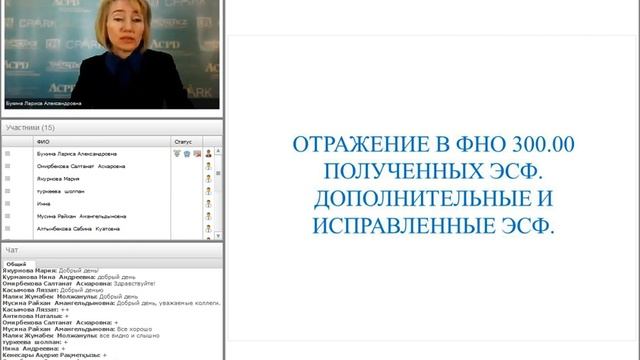Tick the checkbox beside Омирбекова Салтанат Аскаровна

point(7,166)
